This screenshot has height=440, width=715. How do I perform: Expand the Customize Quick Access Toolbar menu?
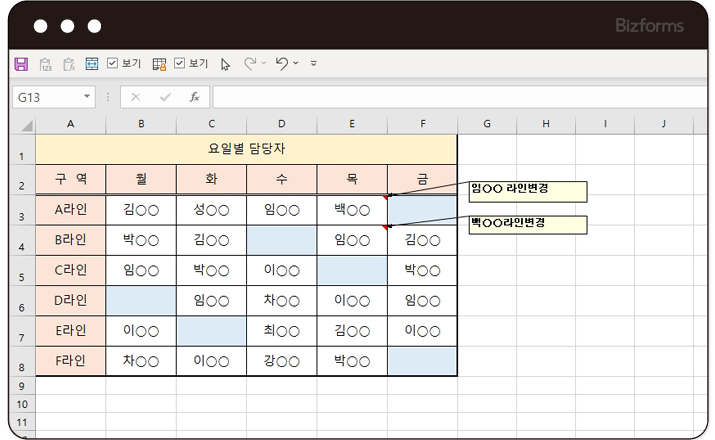click(x=314, y=64)
